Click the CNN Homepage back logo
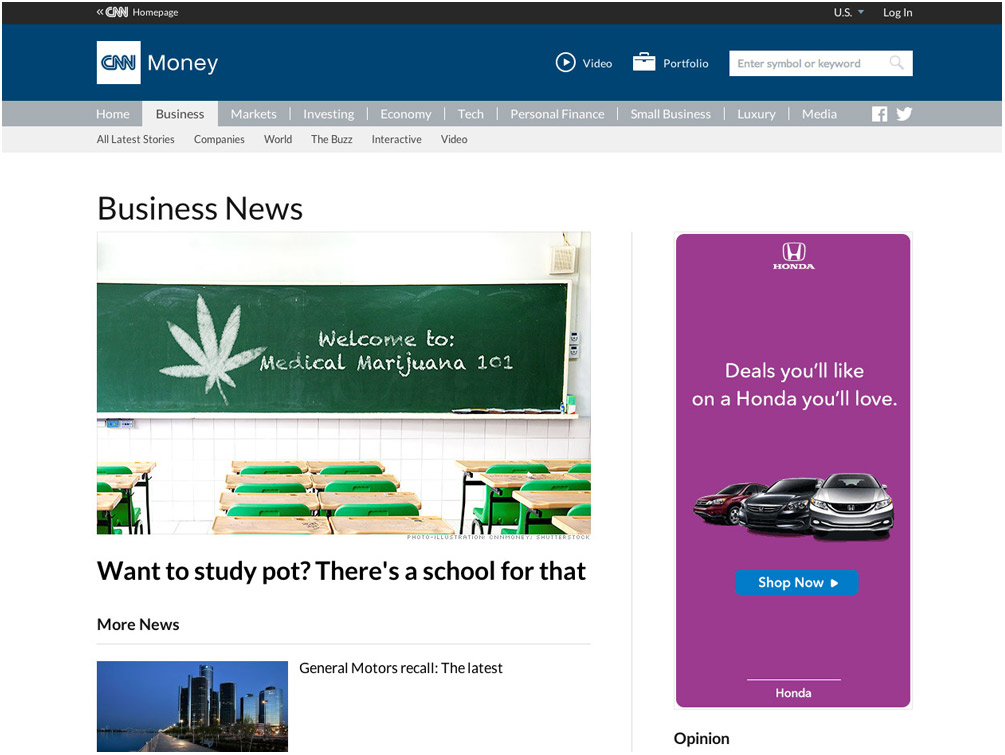Viewport: 1005px width, 755px height. click(x=116, y=12)
